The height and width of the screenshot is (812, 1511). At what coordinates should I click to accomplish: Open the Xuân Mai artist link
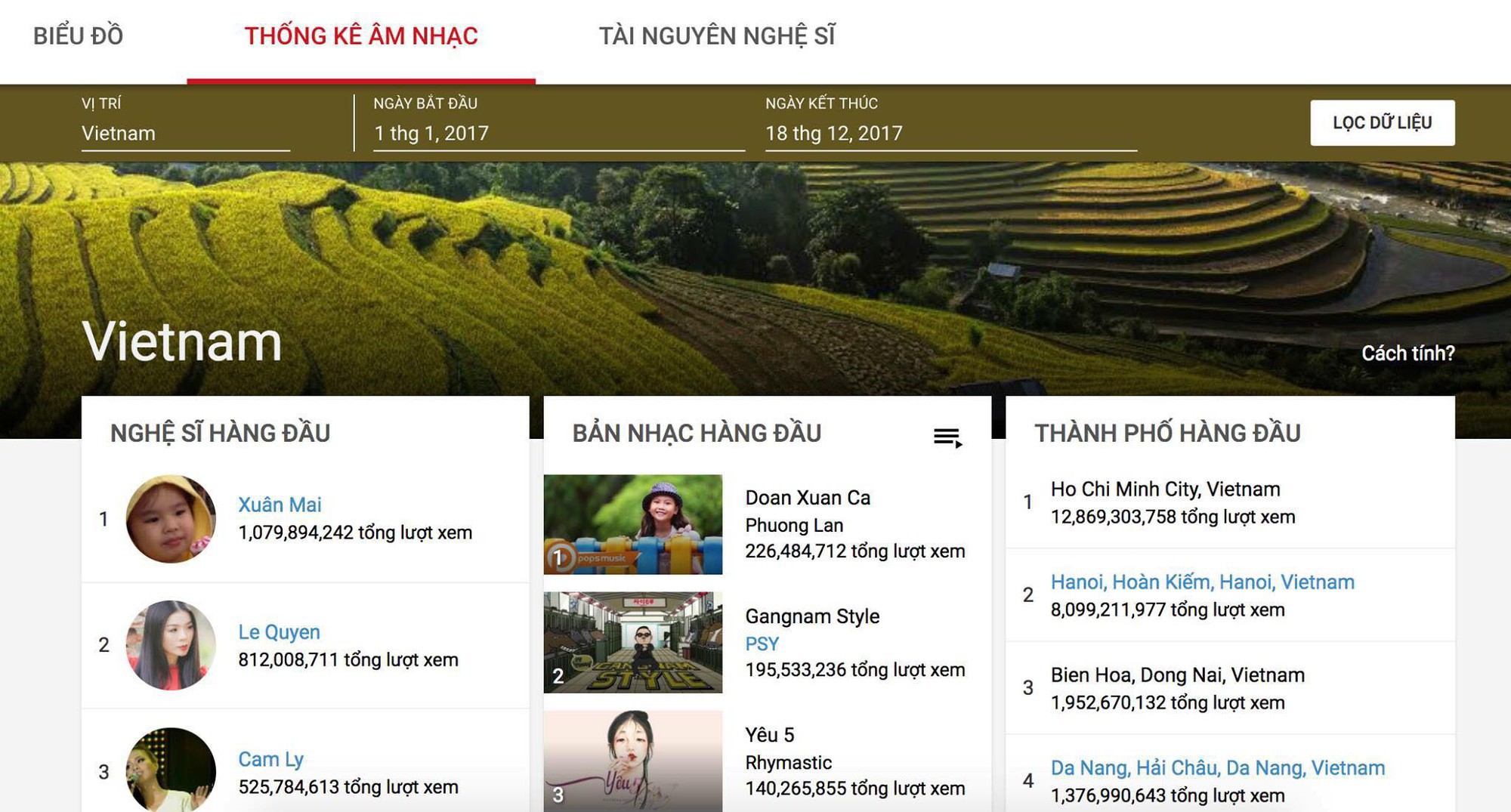[280, 505]
